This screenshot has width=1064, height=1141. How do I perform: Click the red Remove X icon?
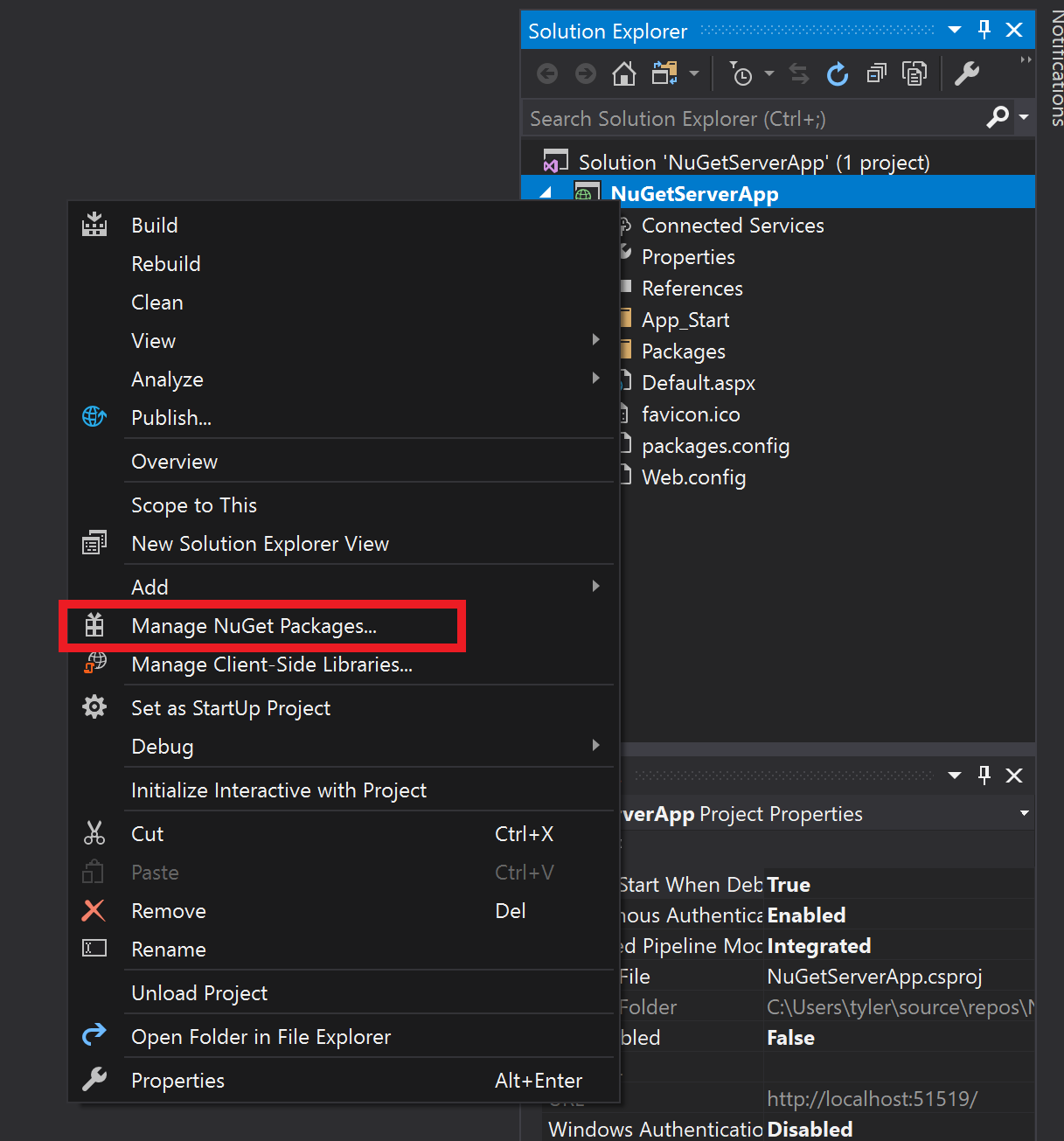click(94, 910)
